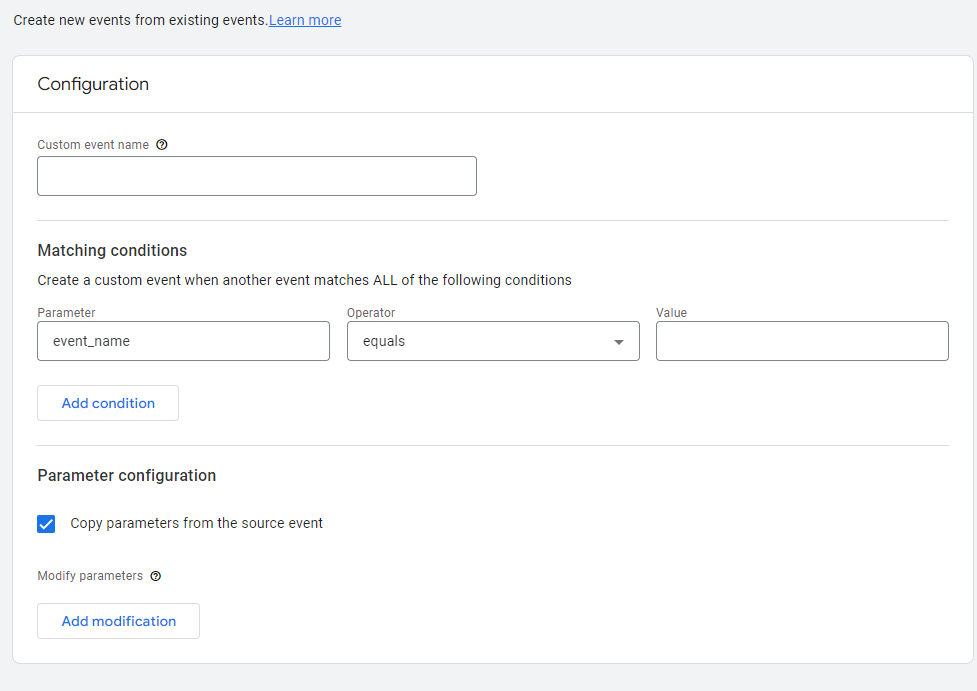This screenshot has width=977, height=691.
Task: Click the Matching conditions section heading
Action: click(x=112, y=250)
